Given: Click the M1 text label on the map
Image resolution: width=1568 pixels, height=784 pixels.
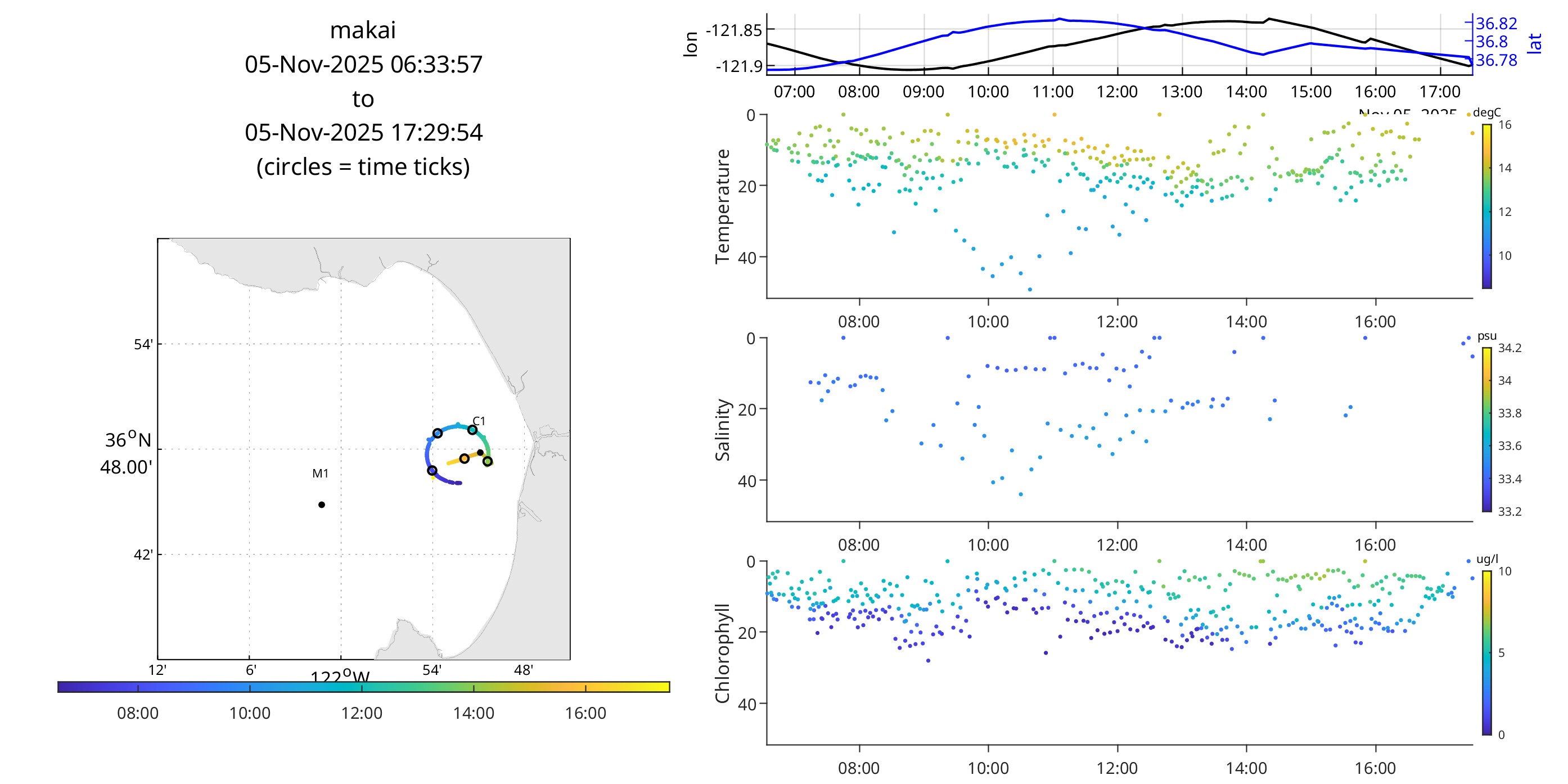Looking at the screenshot, I should point(320,474).
